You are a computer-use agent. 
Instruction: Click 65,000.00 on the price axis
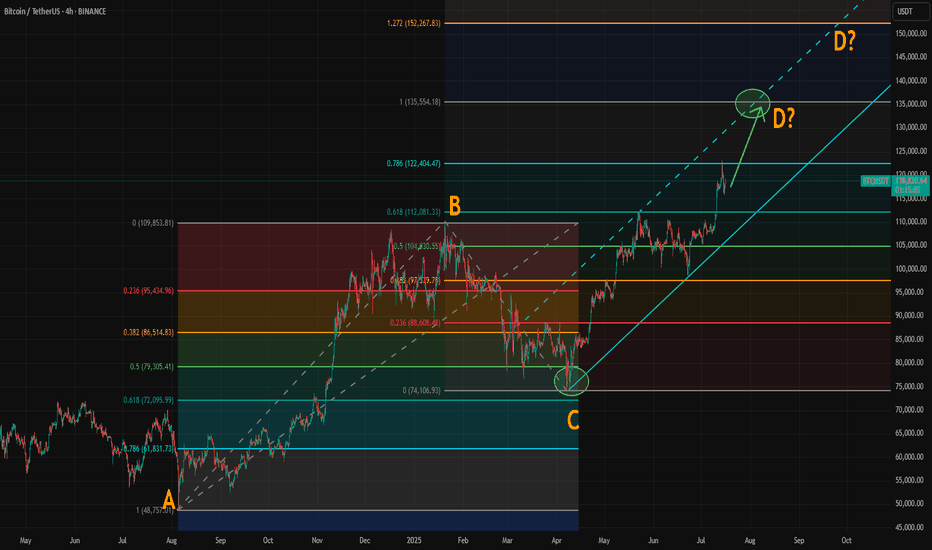coord(911,433)
